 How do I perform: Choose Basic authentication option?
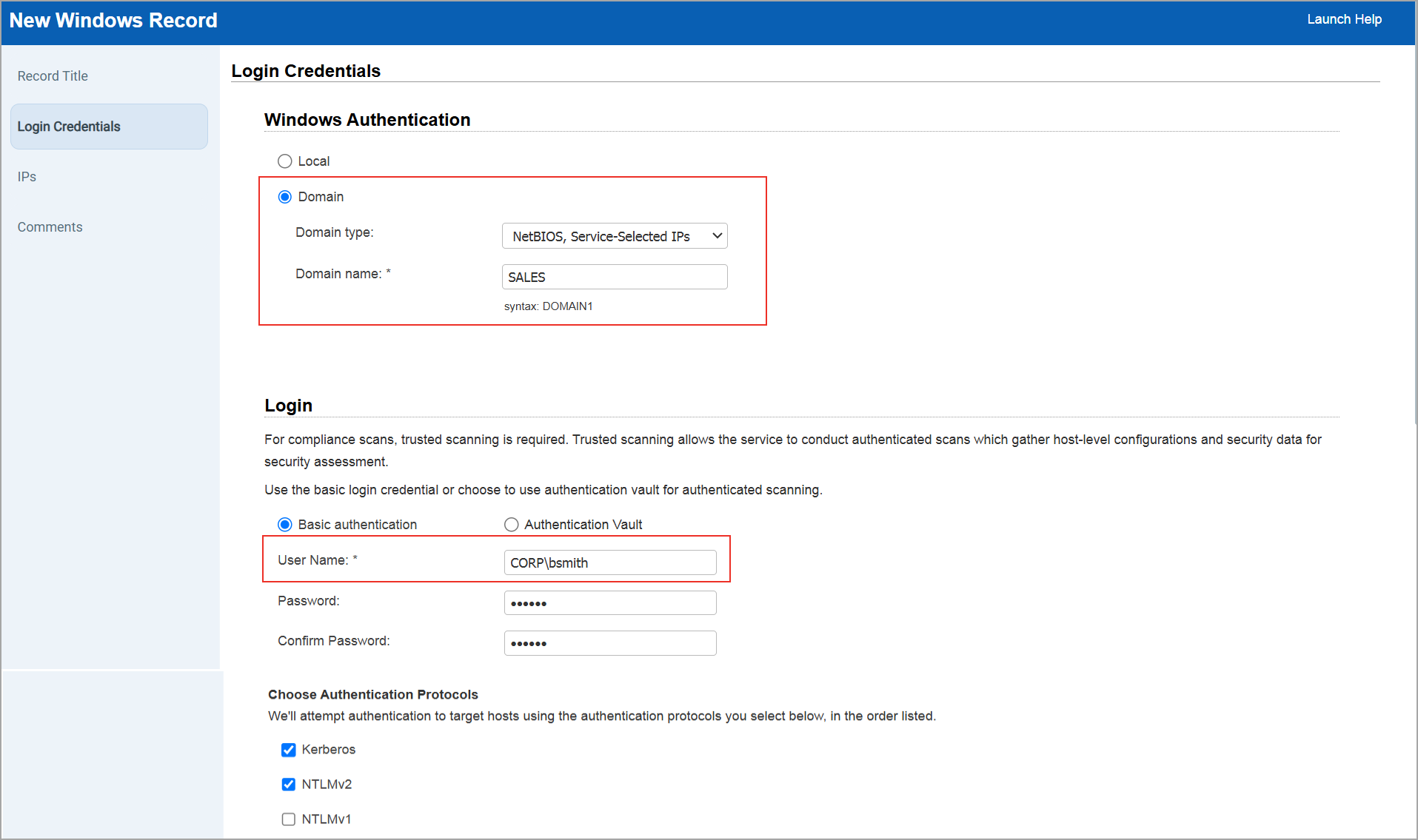click(285, 524)
